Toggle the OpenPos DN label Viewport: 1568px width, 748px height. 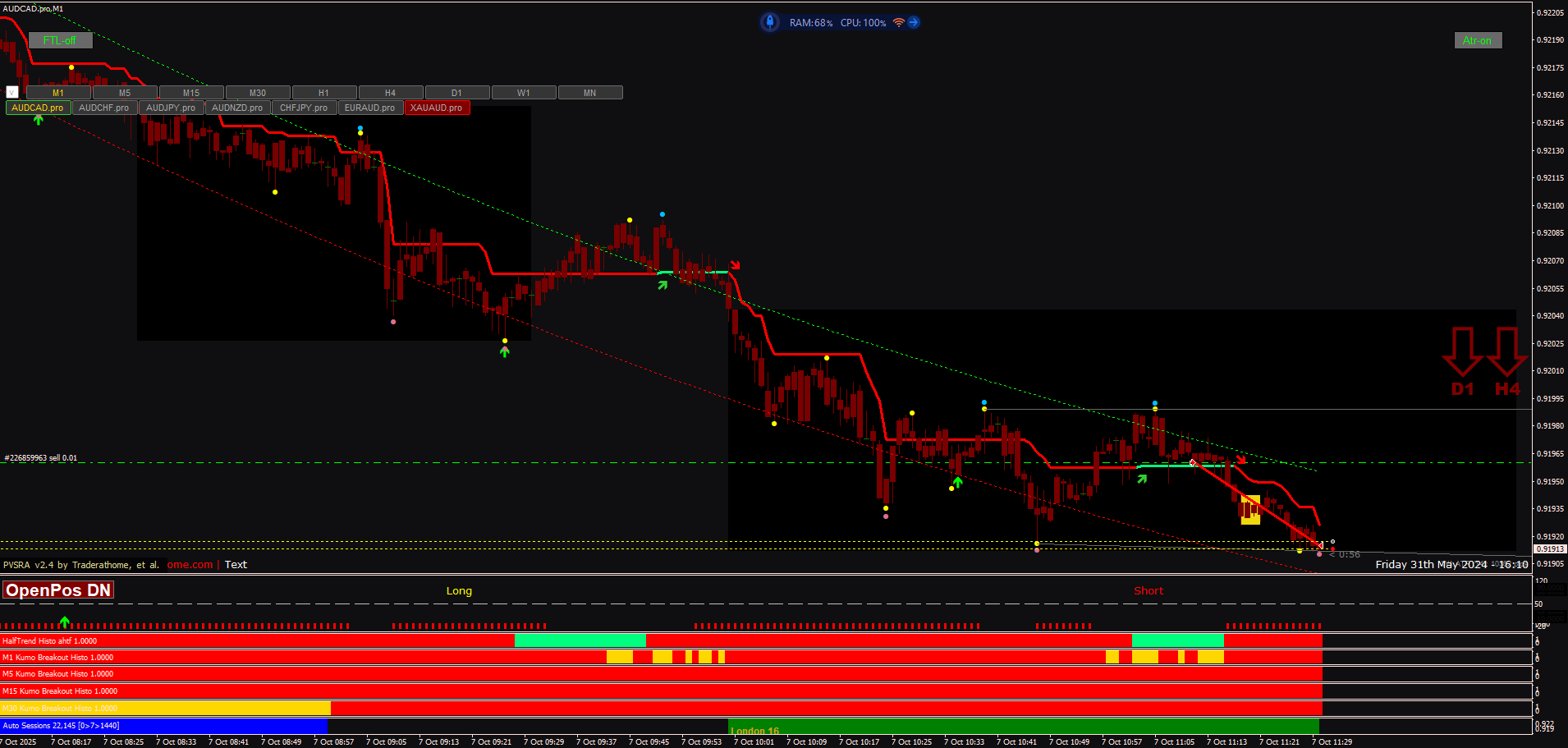tap(58, 590)
